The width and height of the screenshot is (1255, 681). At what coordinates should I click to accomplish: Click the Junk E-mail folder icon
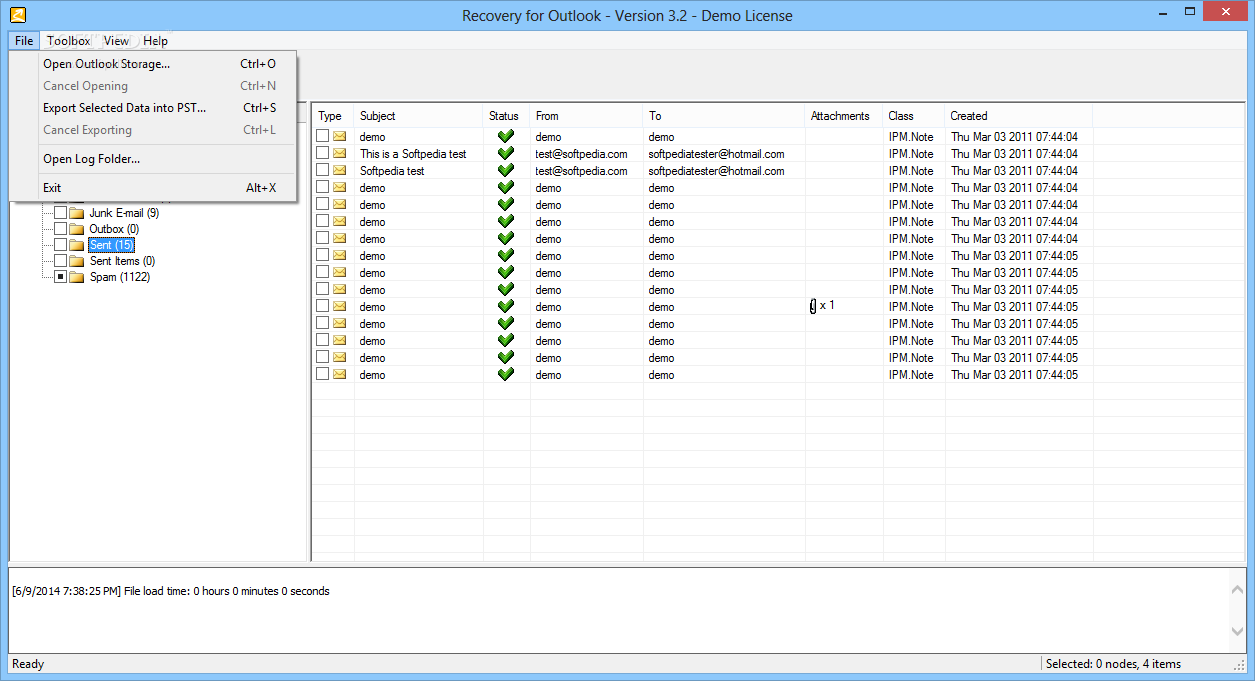[x=77, y=213]
